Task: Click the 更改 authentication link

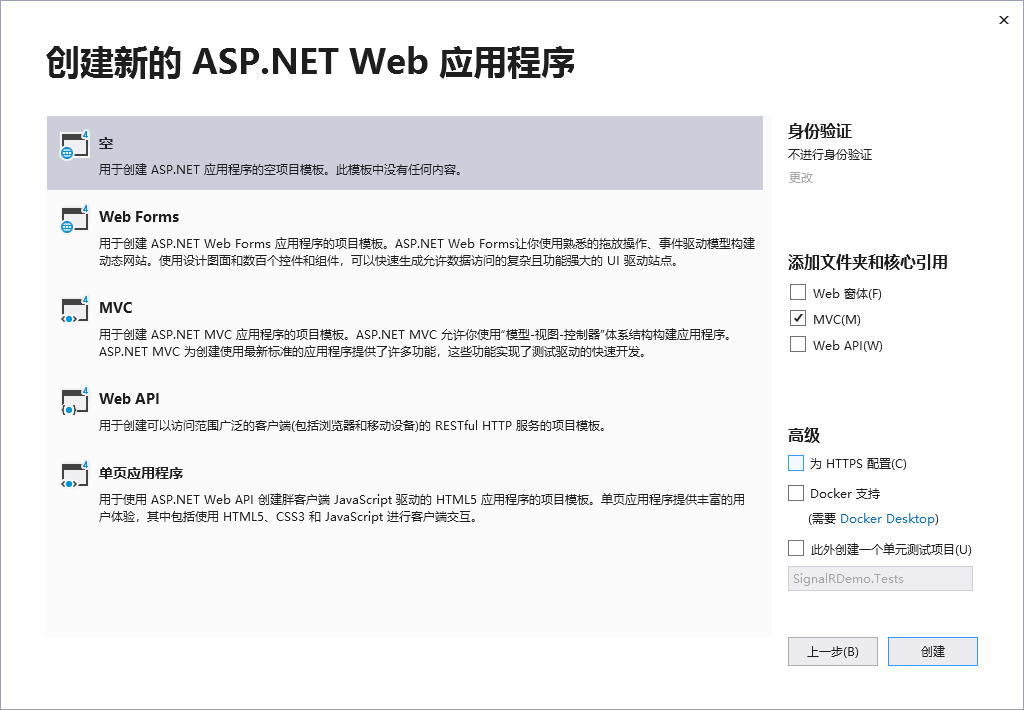Action: tap(801, 178)
